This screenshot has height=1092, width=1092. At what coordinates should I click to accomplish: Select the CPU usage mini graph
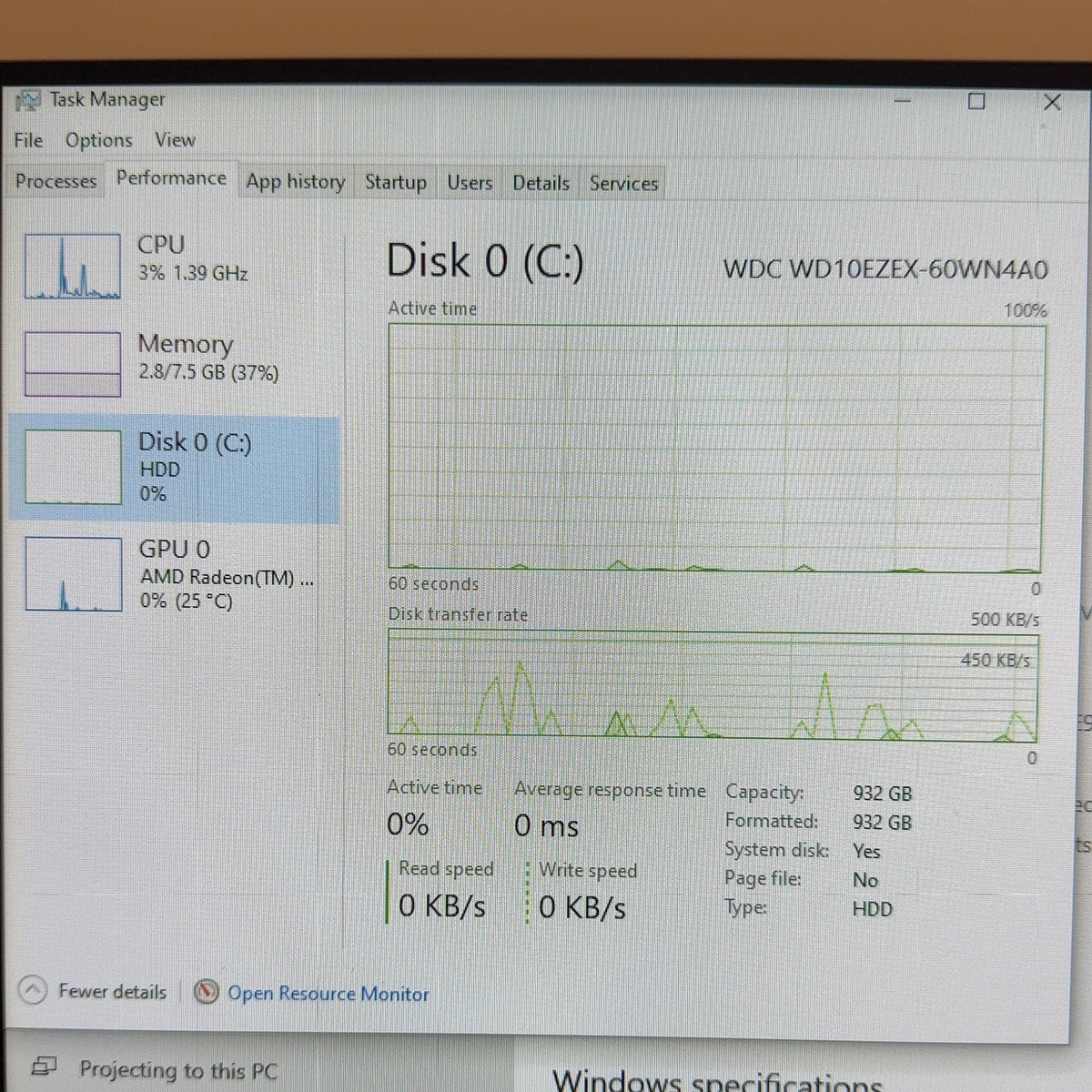(x=73, y=266)
